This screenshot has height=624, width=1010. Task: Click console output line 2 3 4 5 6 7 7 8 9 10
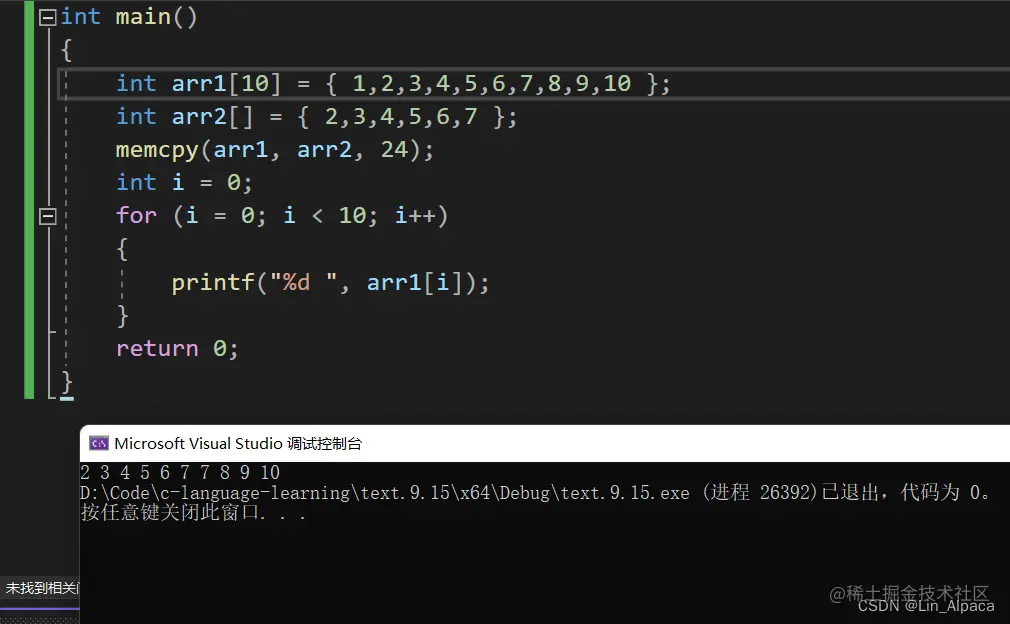(180, 473)
